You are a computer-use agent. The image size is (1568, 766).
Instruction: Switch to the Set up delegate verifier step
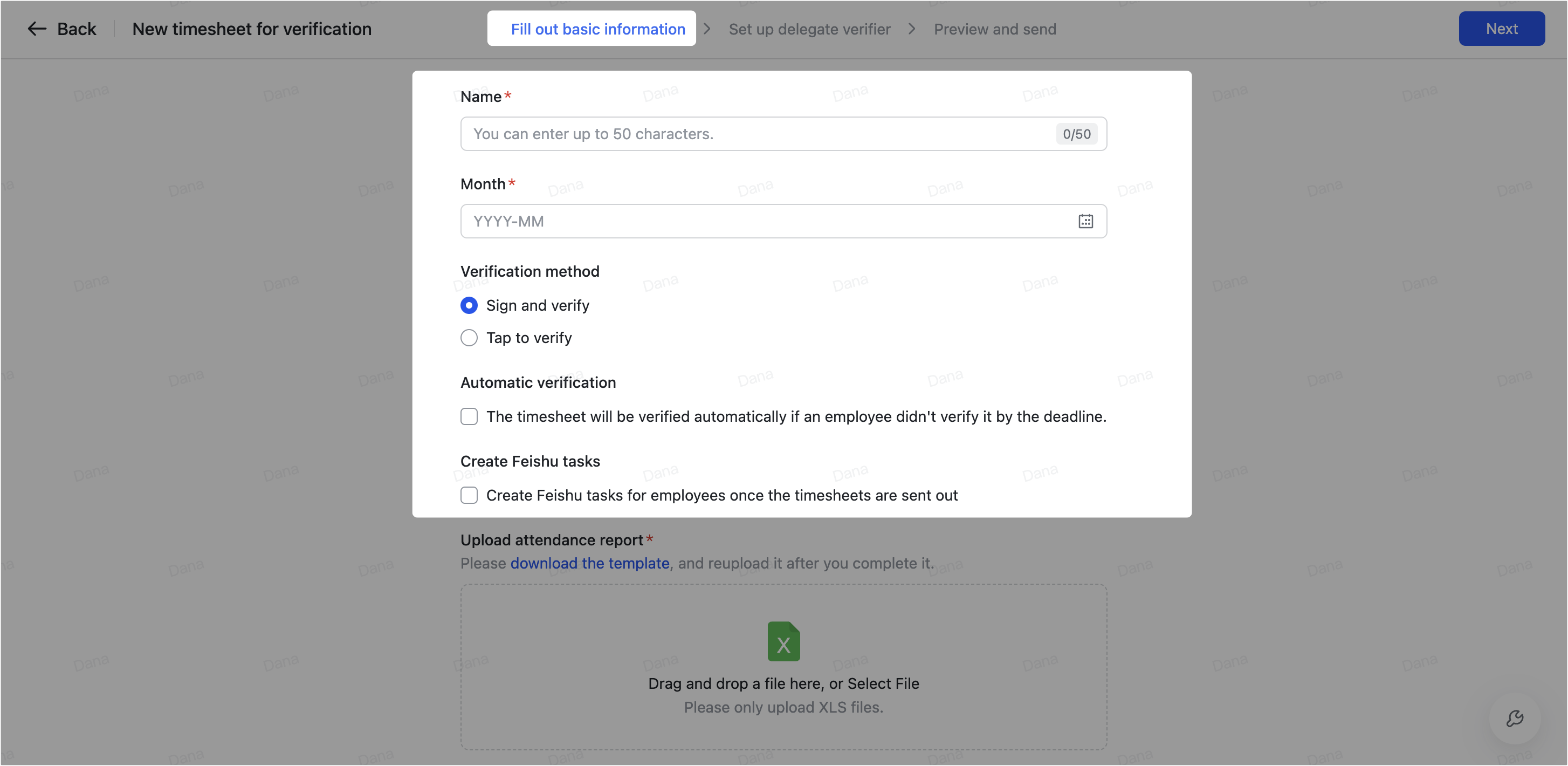tap(809, 29)
